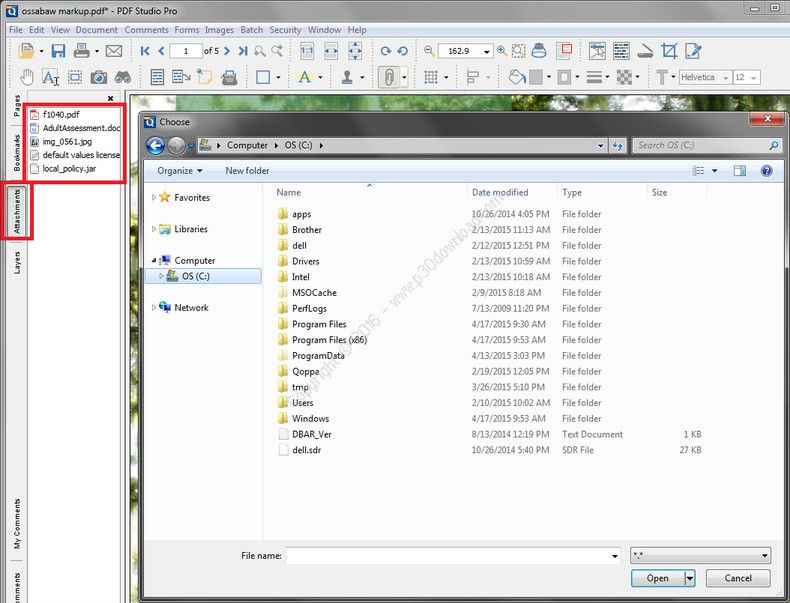This screenshot has width=790, height=603.
Task: Select the Text selection tool
Action: [50, 77]
